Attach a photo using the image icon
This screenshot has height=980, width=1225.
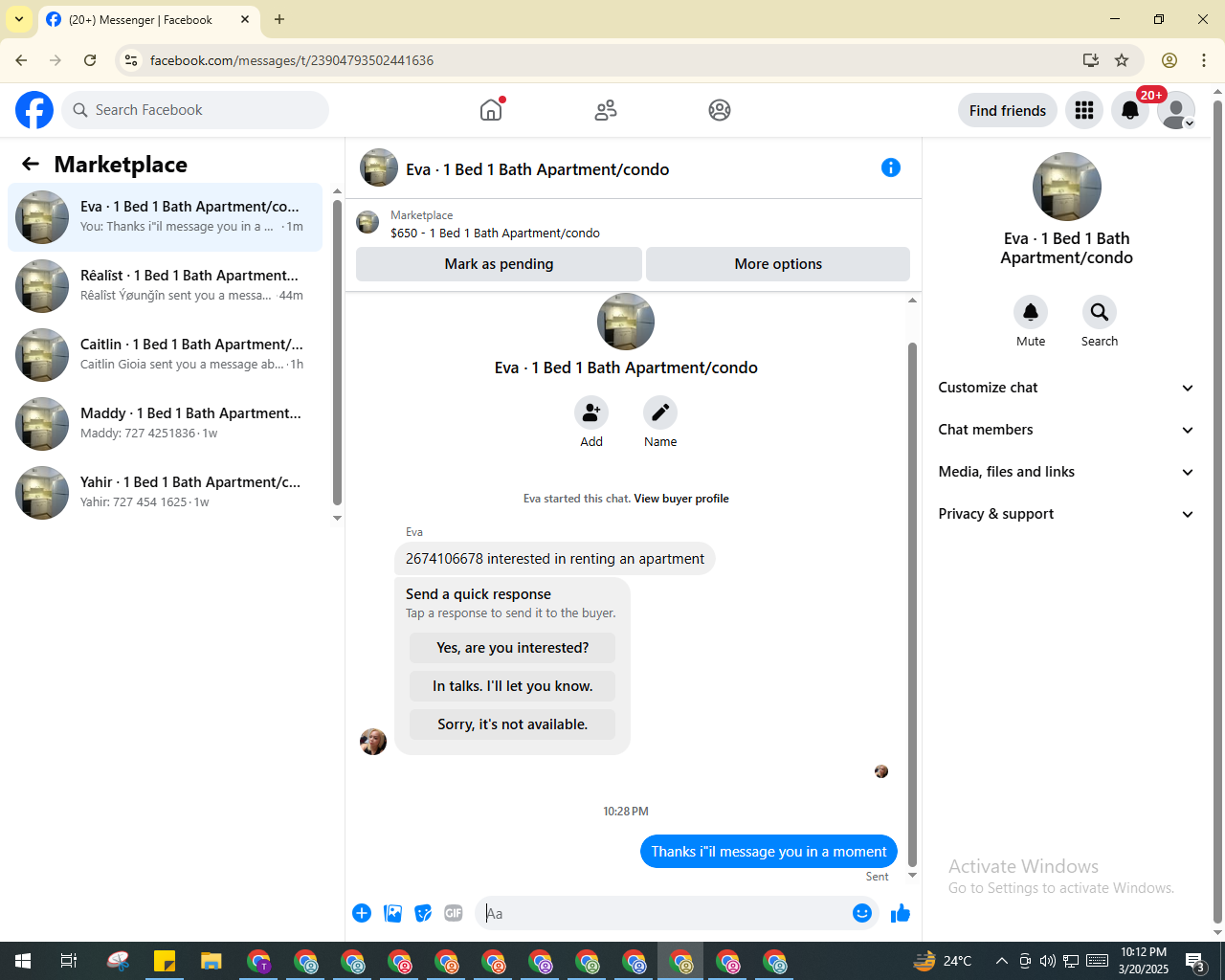pos(392,913)
